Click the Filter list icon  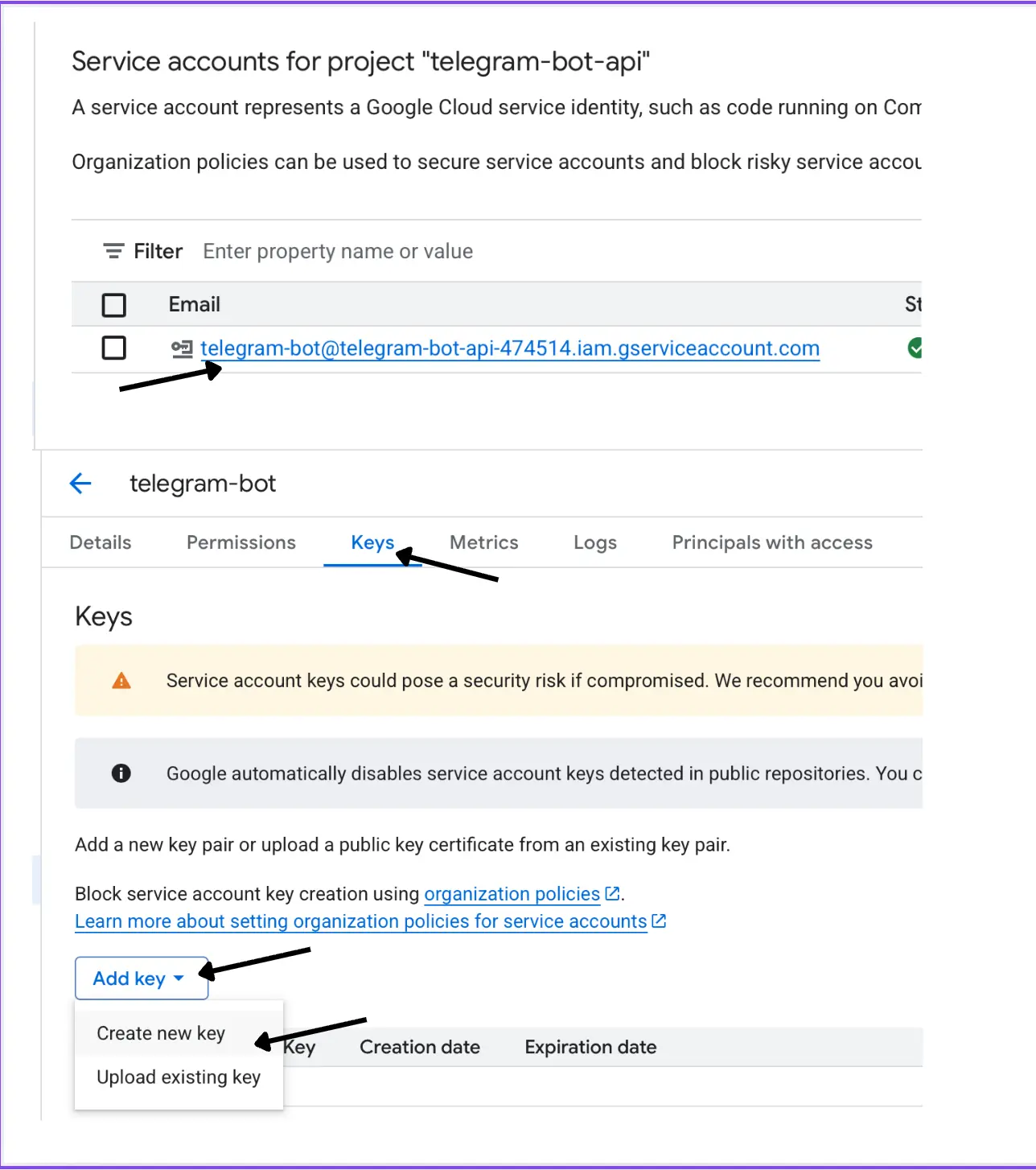(113, 251)
